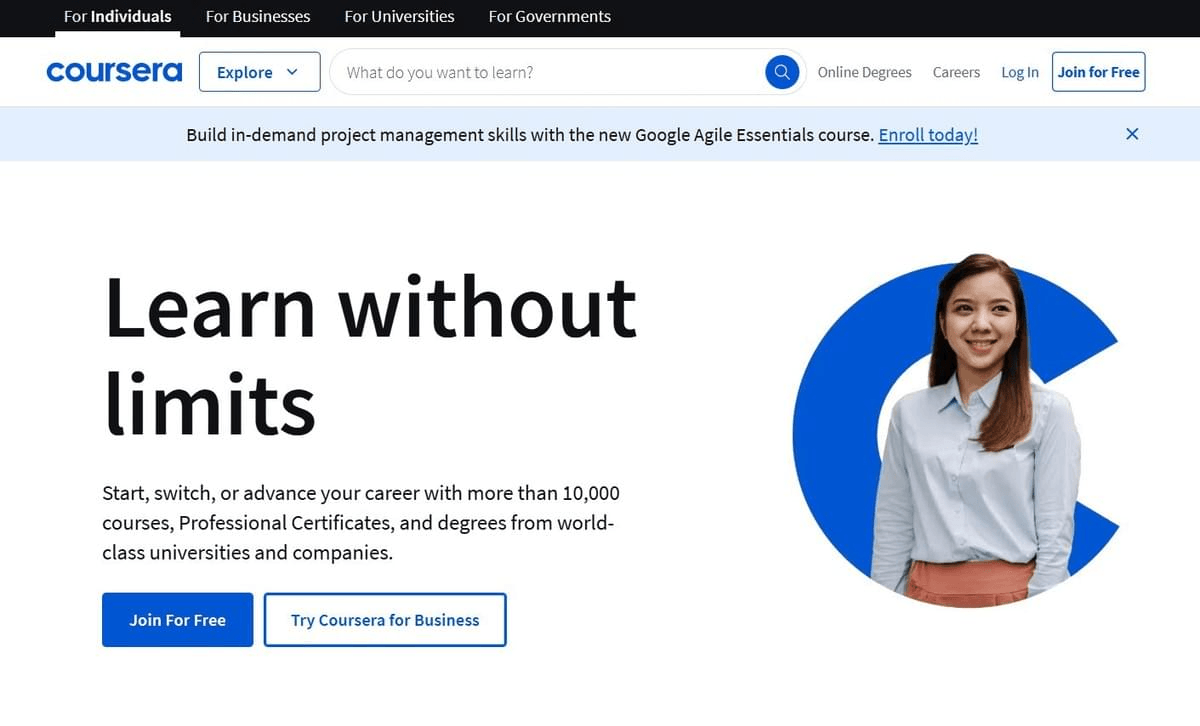Visit the Careers page
Screen dimensions: 1200x726
956,72
